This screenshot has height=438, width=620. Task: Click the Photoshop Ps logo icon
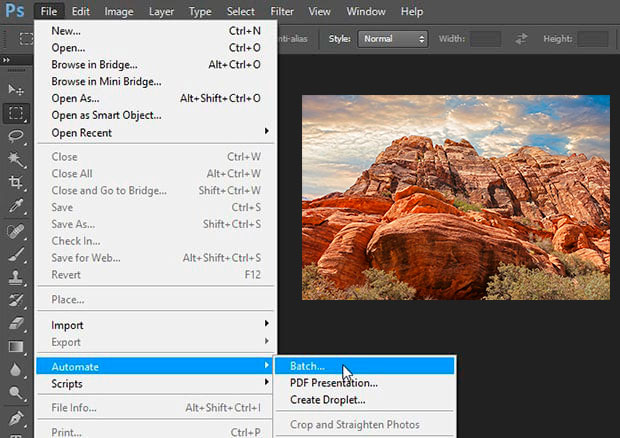click(14, 12)
